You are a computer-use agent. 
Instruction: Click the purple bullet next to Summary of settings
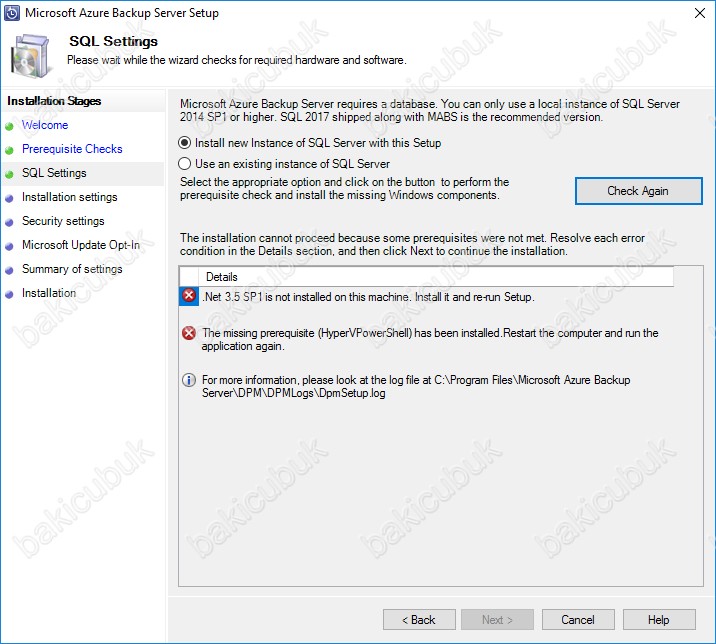point(9,270)
